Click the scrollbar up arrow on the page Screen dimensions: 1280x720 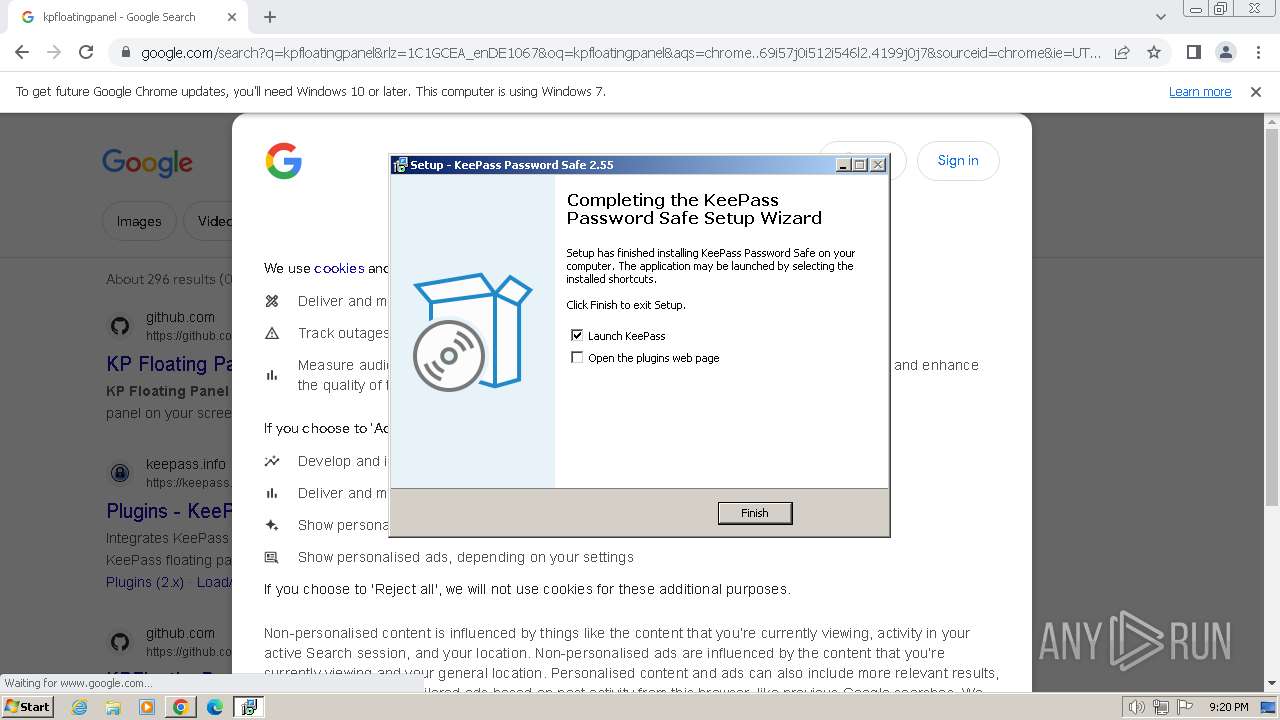1272,121
